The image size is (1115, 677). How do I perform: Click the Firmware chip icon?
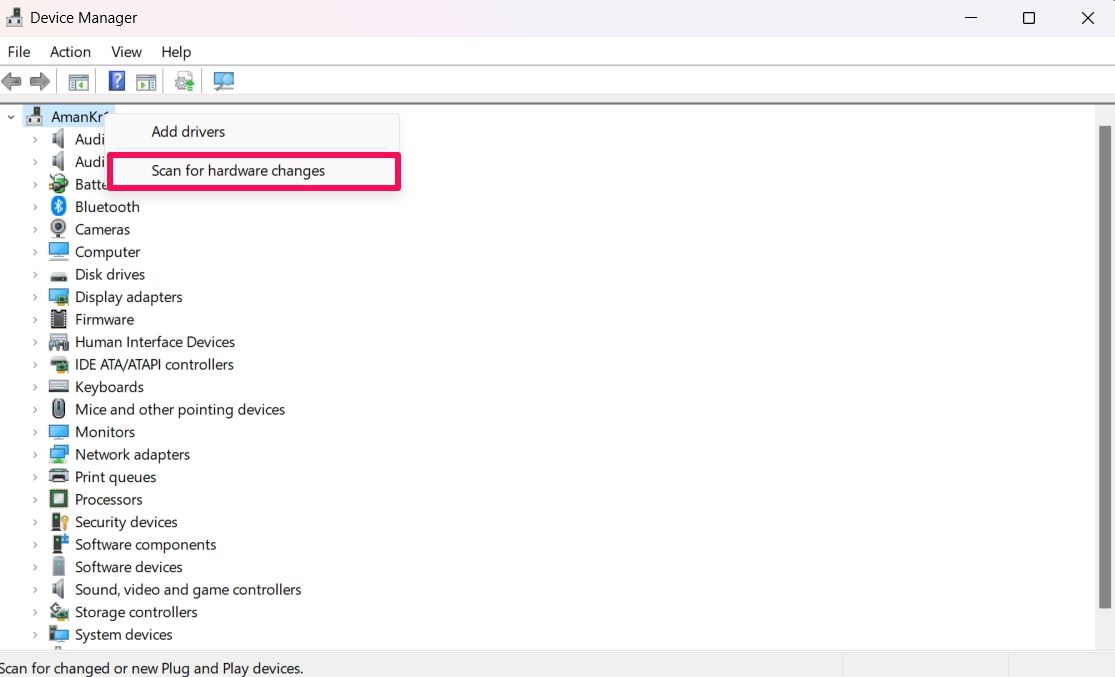tap(58, 319)
